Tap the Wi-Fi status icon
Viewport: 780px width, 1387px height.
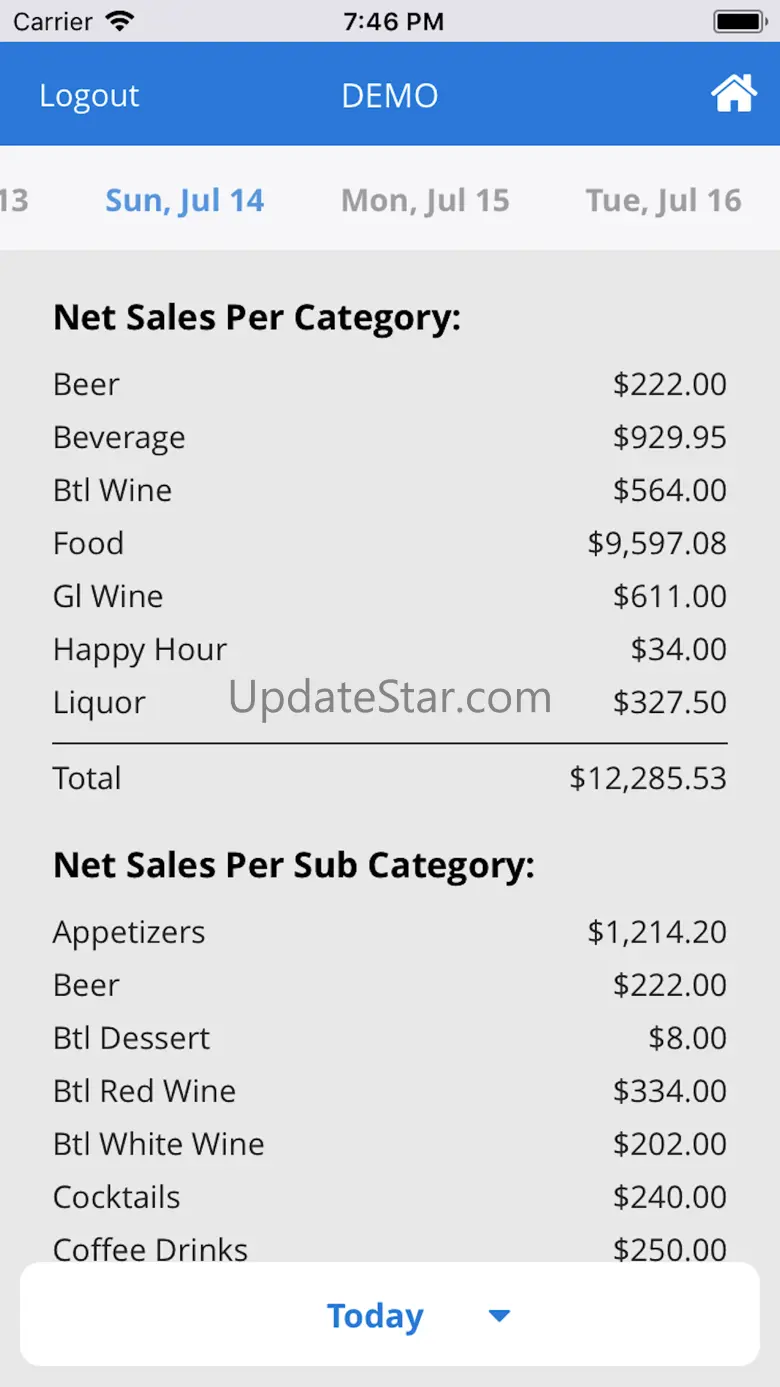coord(120,21)
